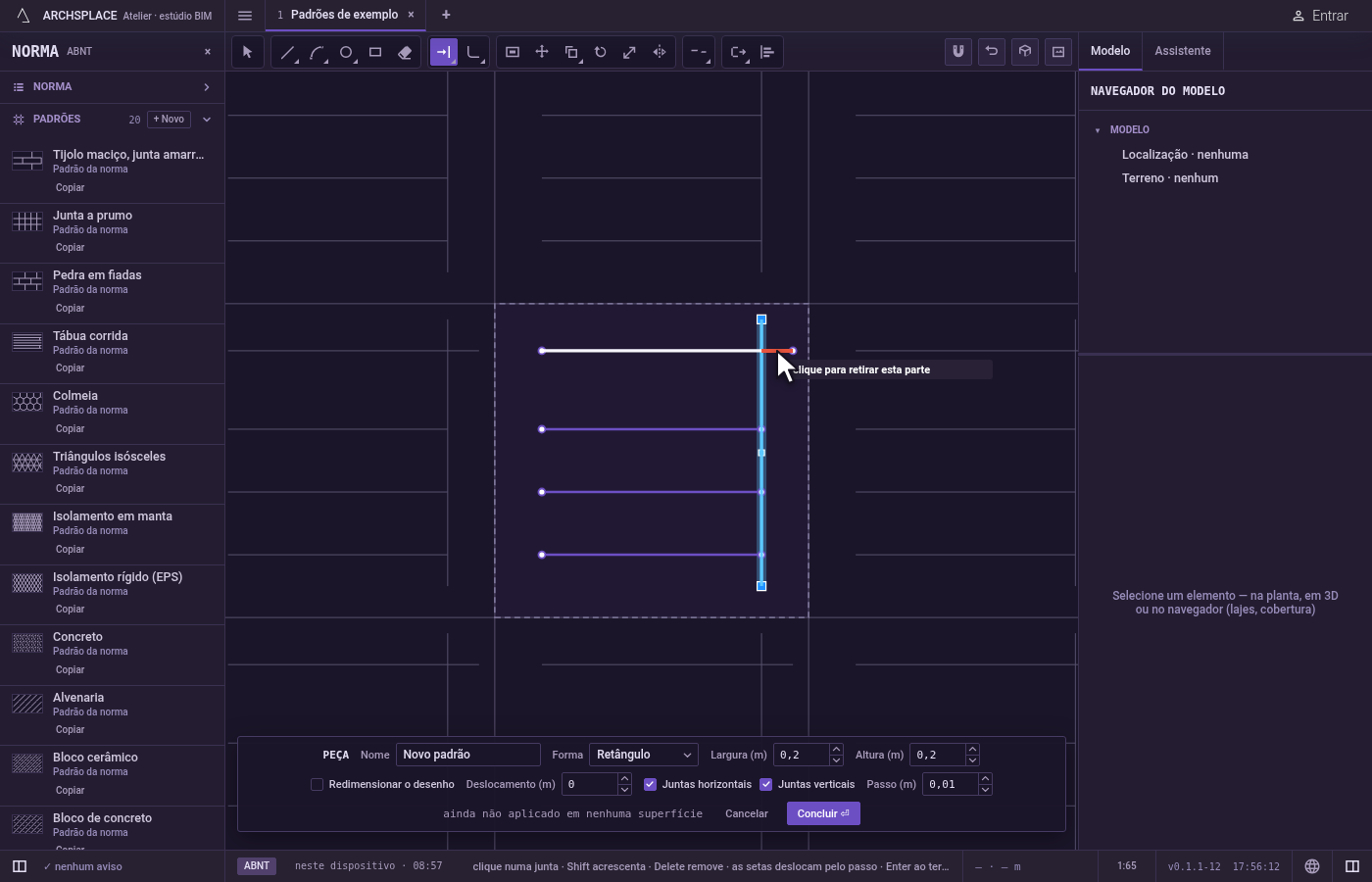The image size is (1372, 882).
Task: Expand the NORMA section chevron
Action: [207, 87]
